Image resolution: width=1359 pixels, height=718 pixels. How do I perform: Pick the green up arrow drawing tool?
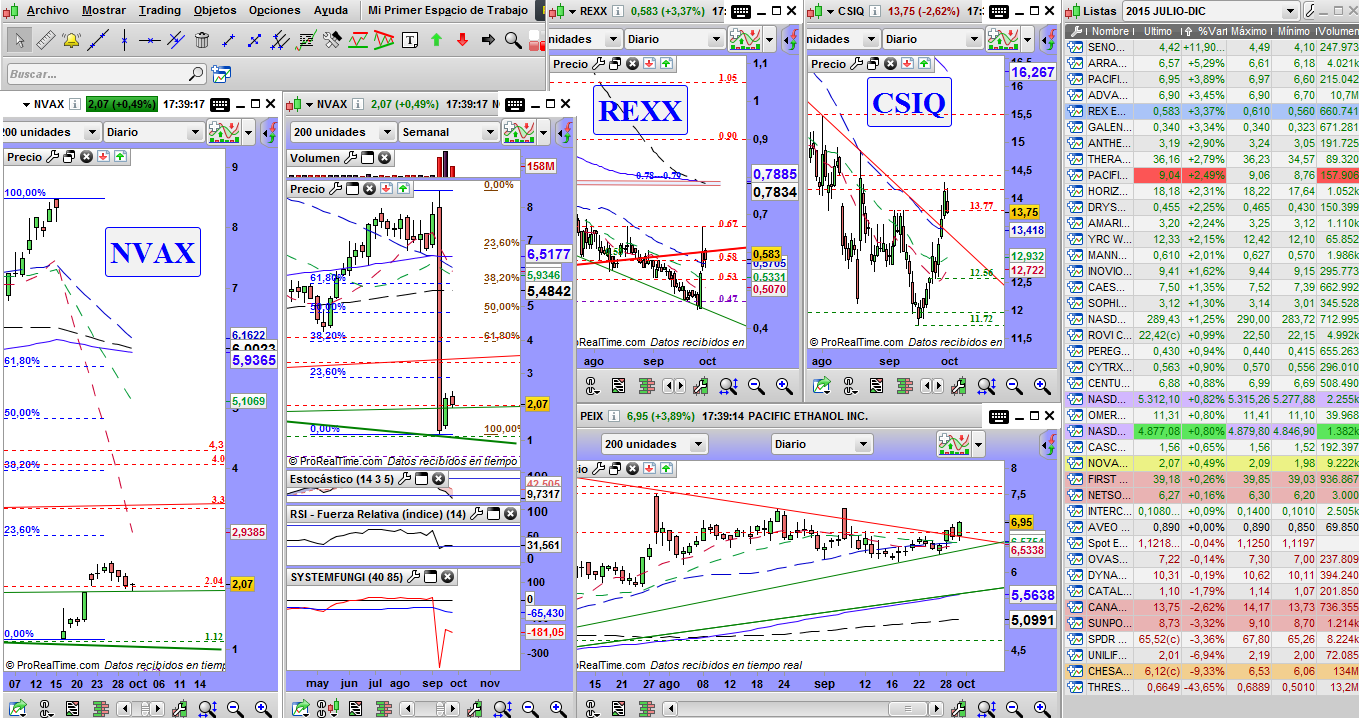coord(436,41)
